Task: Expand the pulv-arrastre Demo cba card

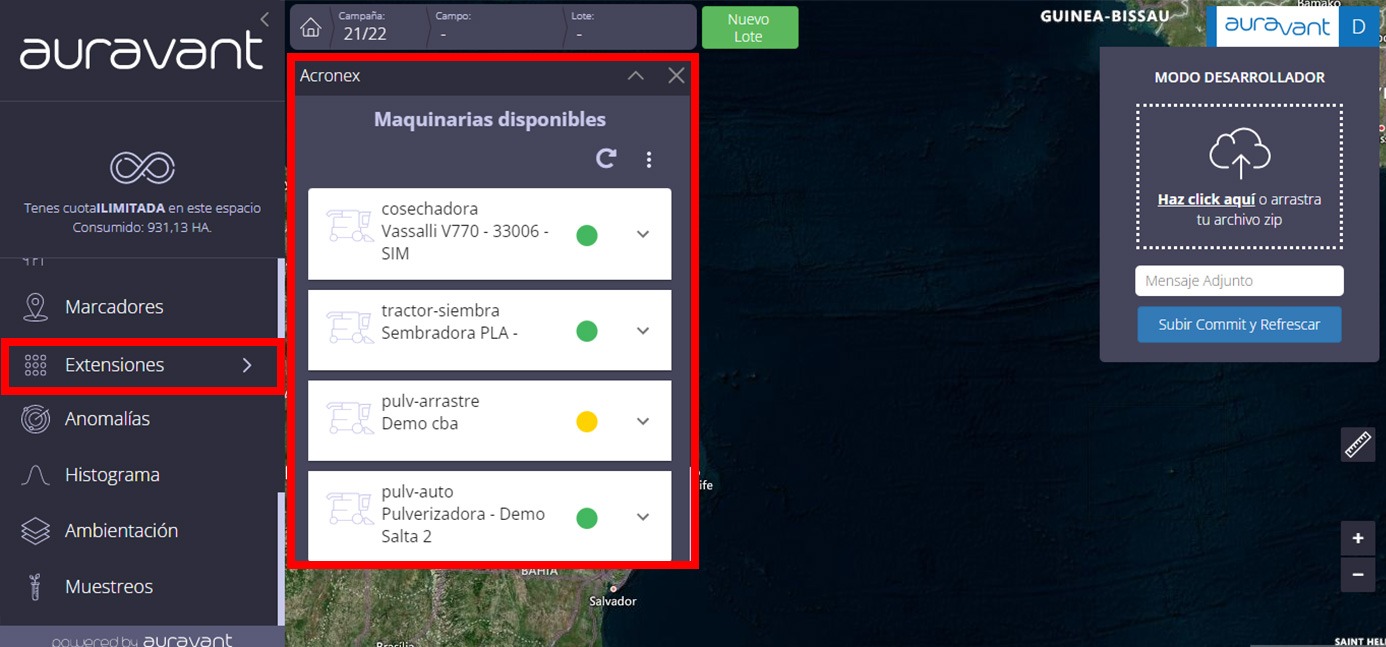Action: pos(643,421)
